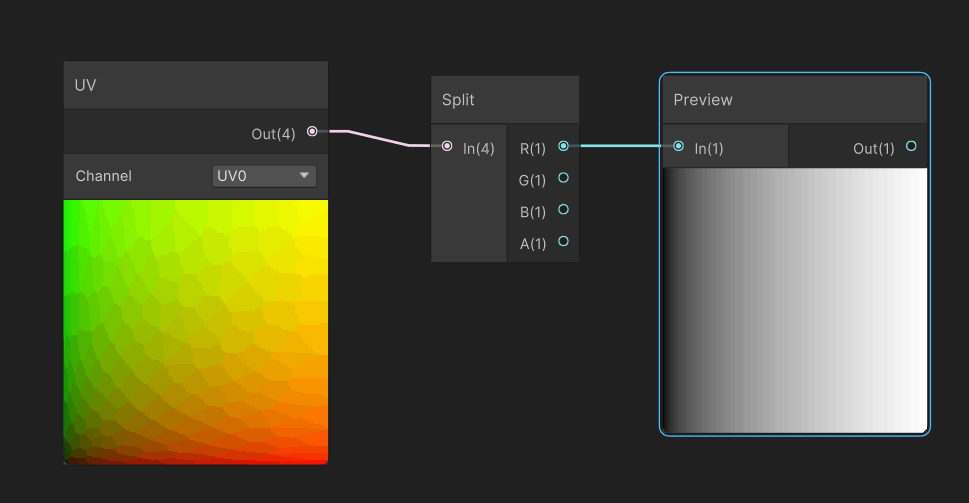The height and width of the screenshot is (503, 969).
Task: Click the G(1) label on Split node
Action: [532, 180]
